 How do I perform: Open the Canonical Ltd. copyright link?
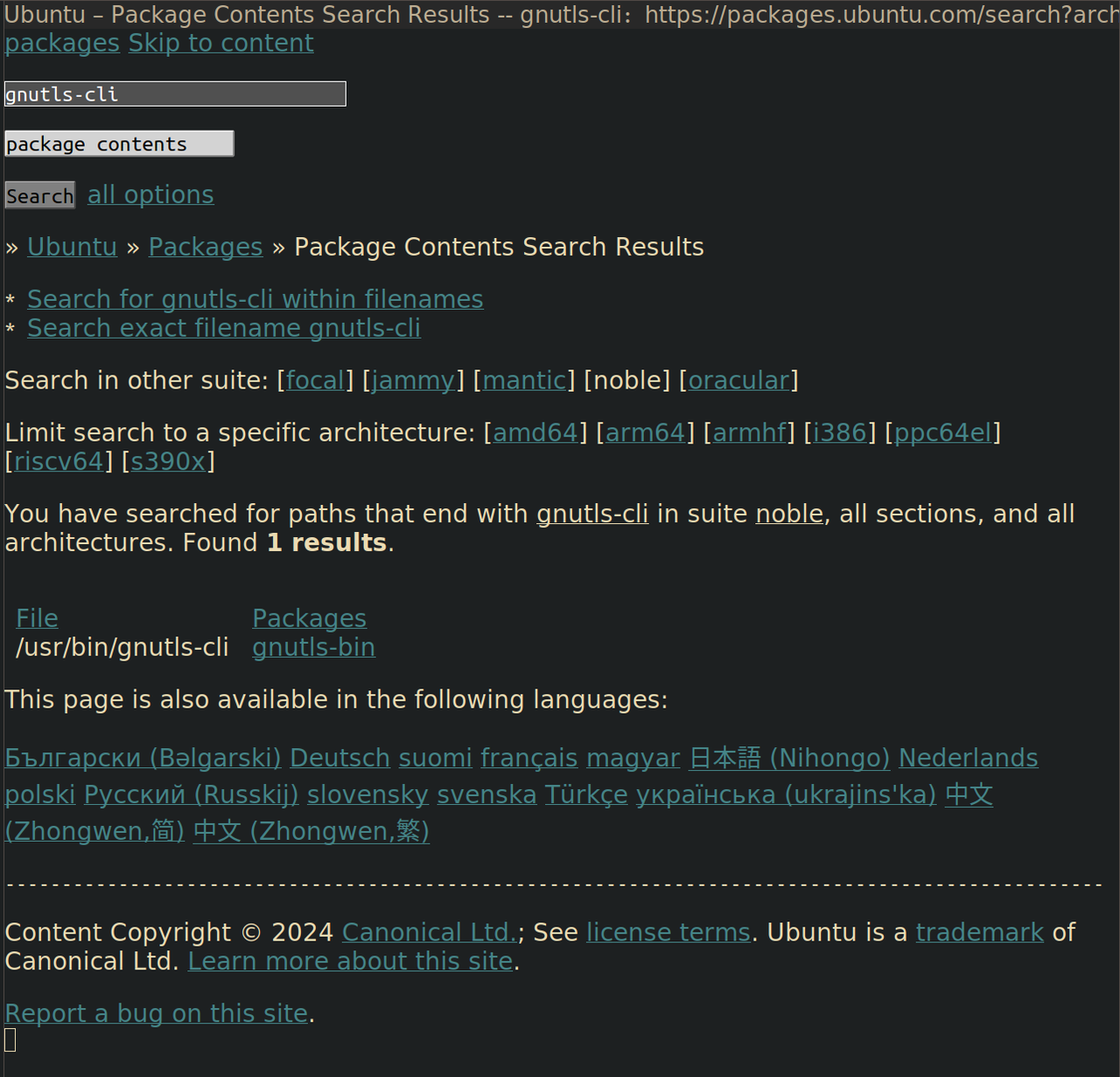[x=430, y=933]
